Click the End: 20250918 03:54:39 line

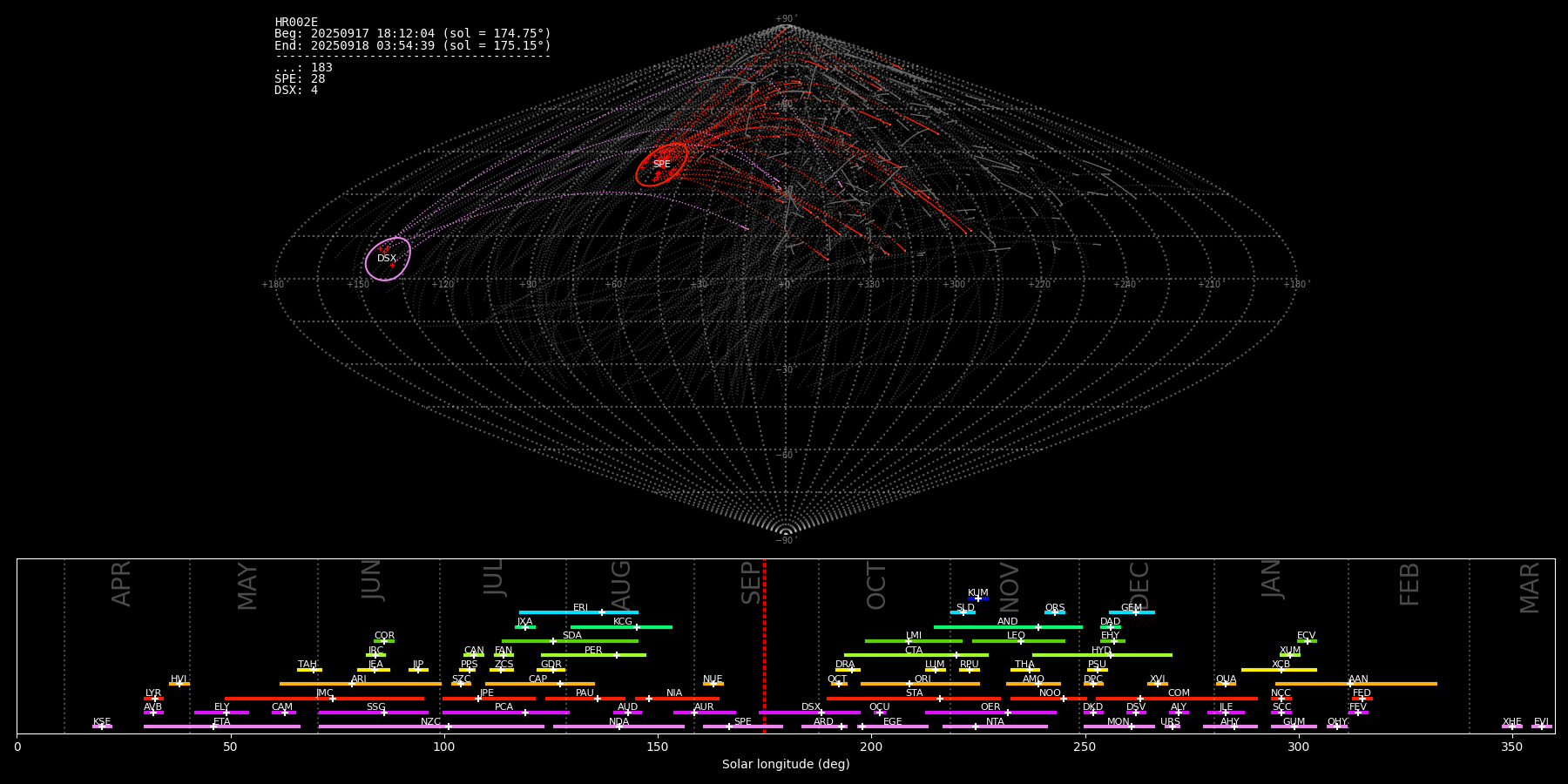point(413,45)
